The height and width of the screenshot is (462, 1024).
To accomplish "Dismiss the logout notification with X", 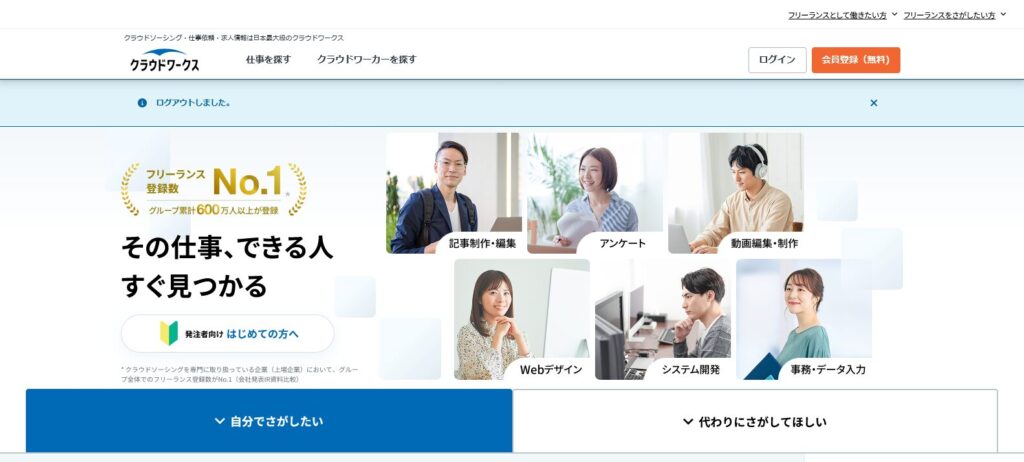I will 874,103.
